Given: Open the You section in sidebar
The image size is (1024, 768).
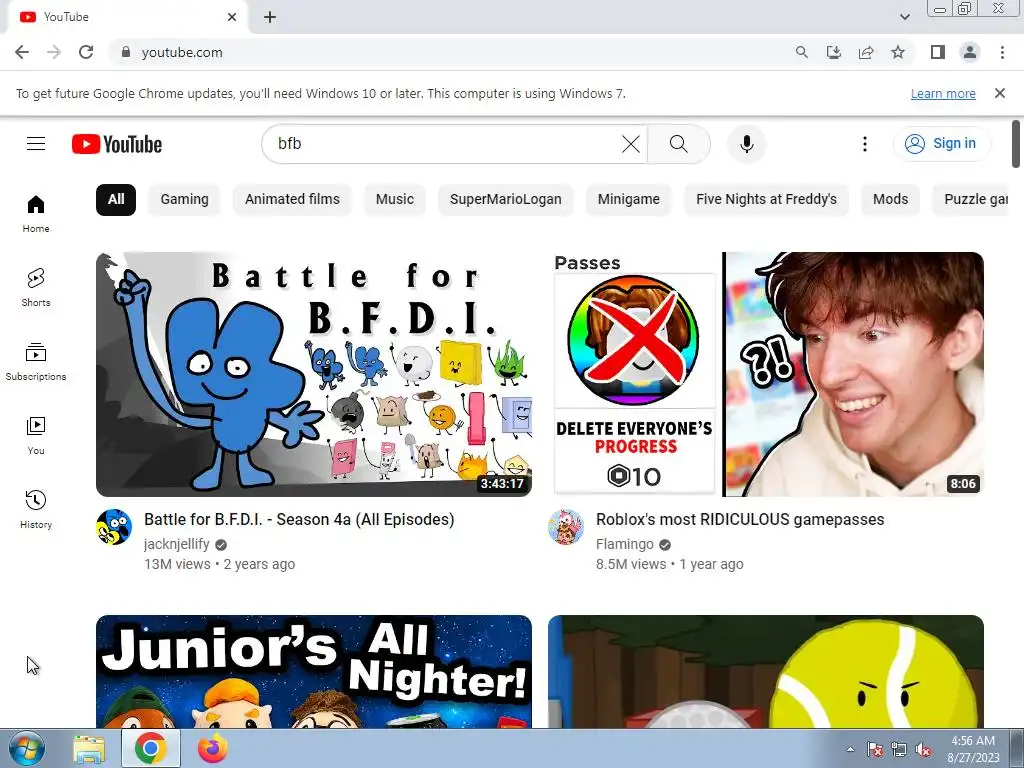Looking at the screenshot, I should click(36, 436).
